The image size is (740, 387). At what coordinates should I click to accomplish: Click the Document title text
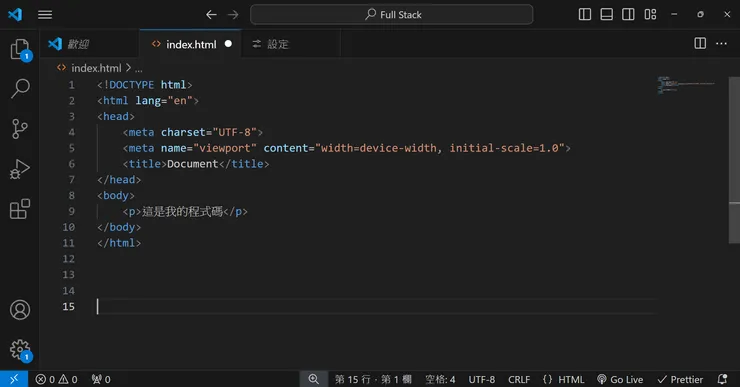click(193, 164)
